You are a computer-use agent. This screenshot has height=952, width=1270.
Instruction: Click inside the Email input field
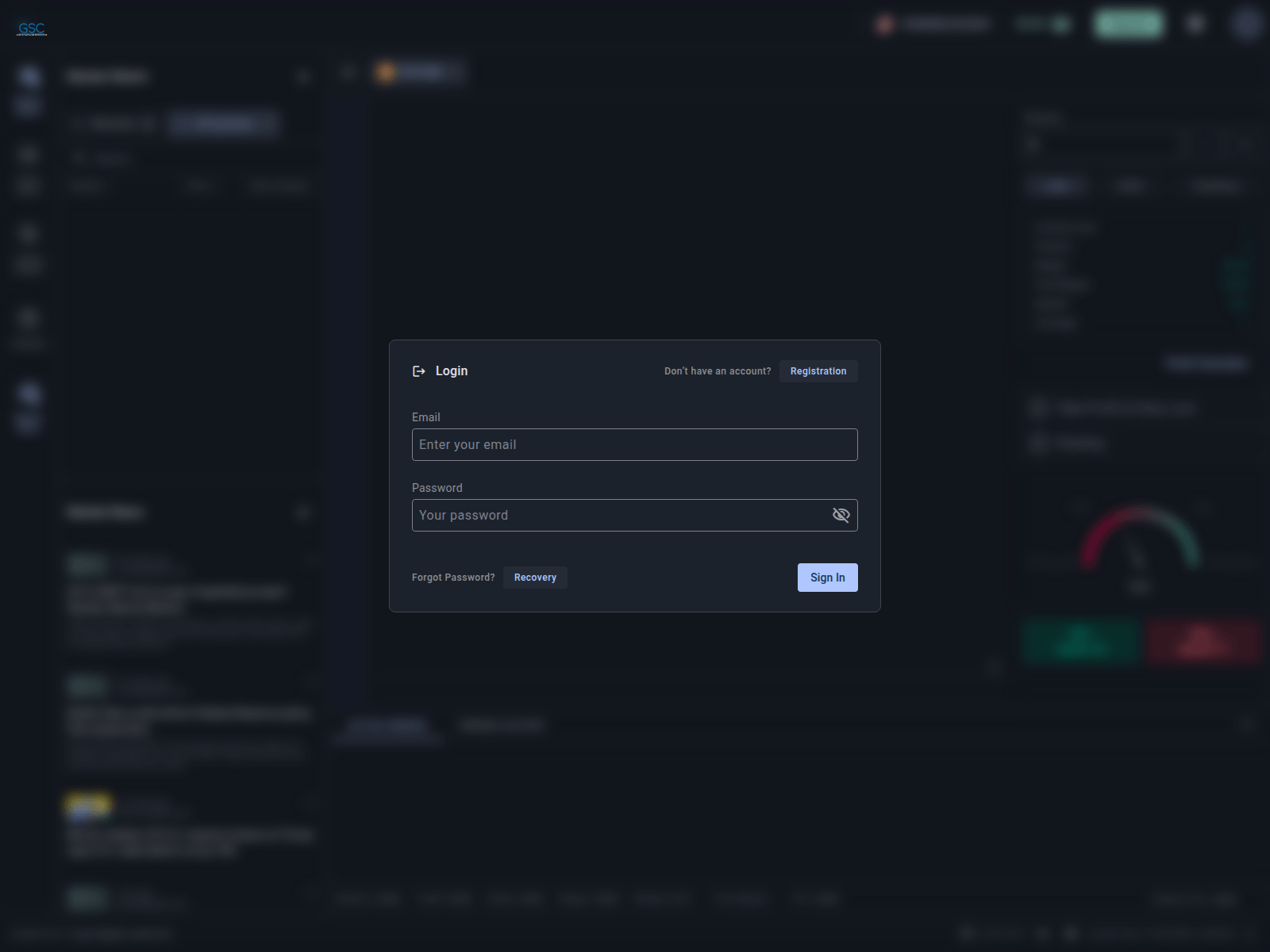pyautogui.click(x=633, y=444)
